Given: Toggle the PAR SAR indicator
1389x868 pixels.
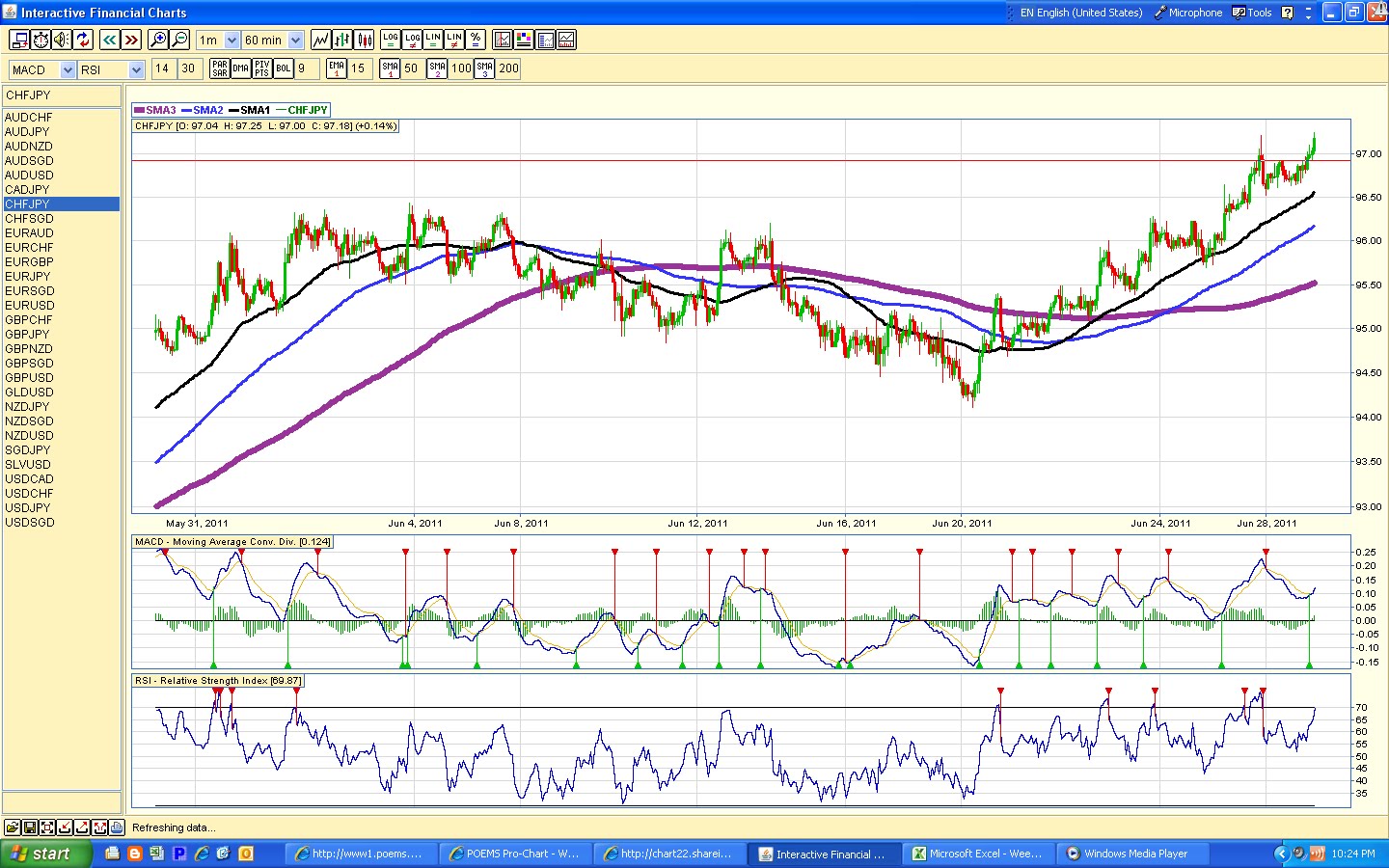Looking at the screenshot, I should click(220, 68).
